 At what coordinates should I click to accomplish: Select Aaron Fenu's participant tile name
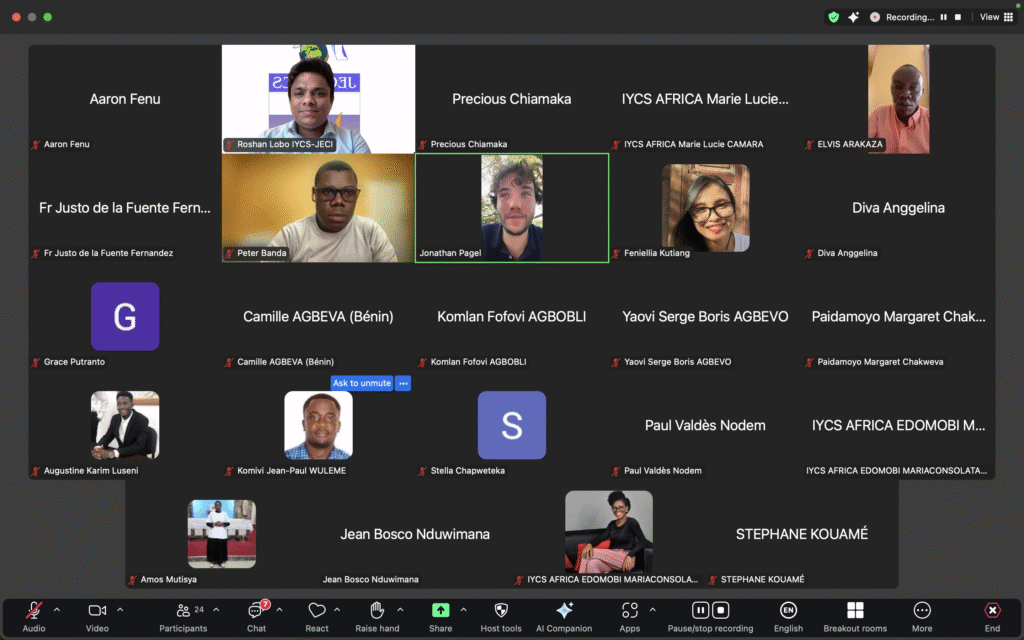tap(125, 99)
